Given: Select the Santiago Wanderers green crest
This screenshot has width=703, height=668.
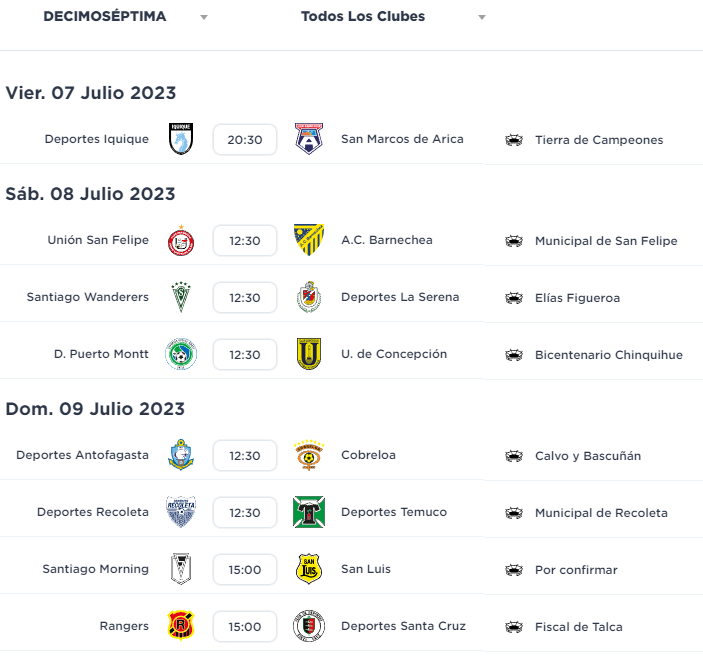Looking at the screenshot, I should (181, 297).
